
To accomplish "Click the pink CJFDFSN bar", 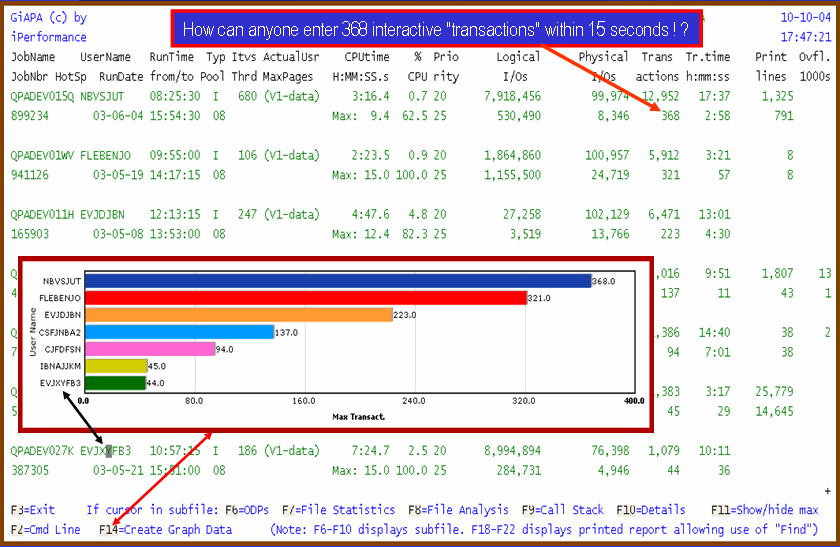I will [149, 349].
